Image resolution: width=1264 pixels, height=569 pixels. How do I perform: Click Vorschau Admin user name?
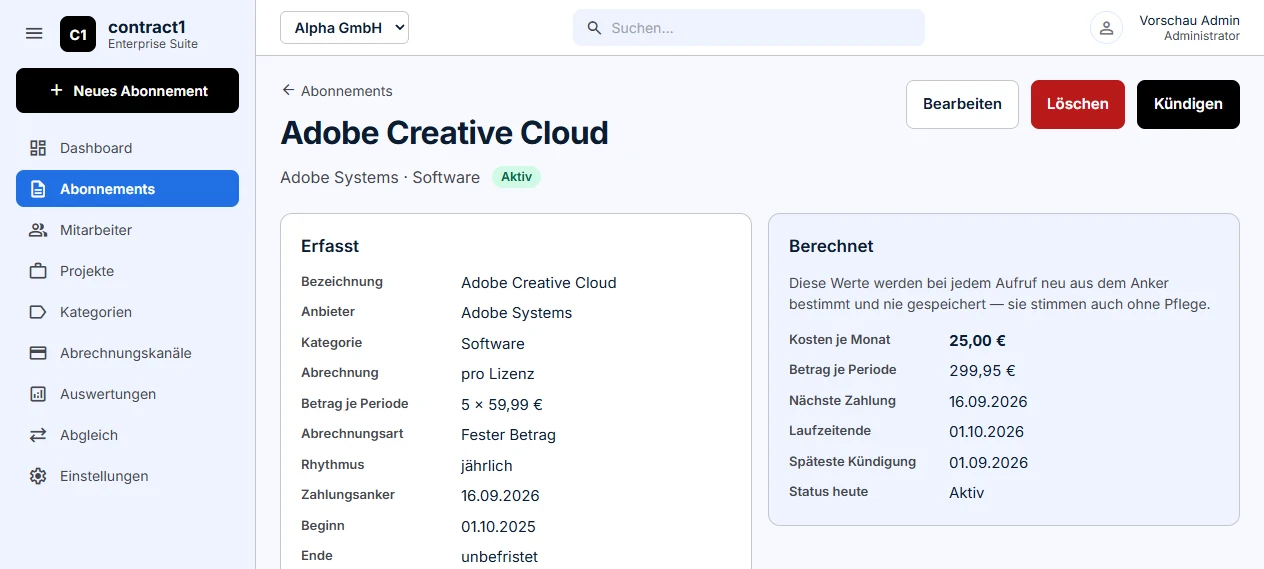(1190, 20)
